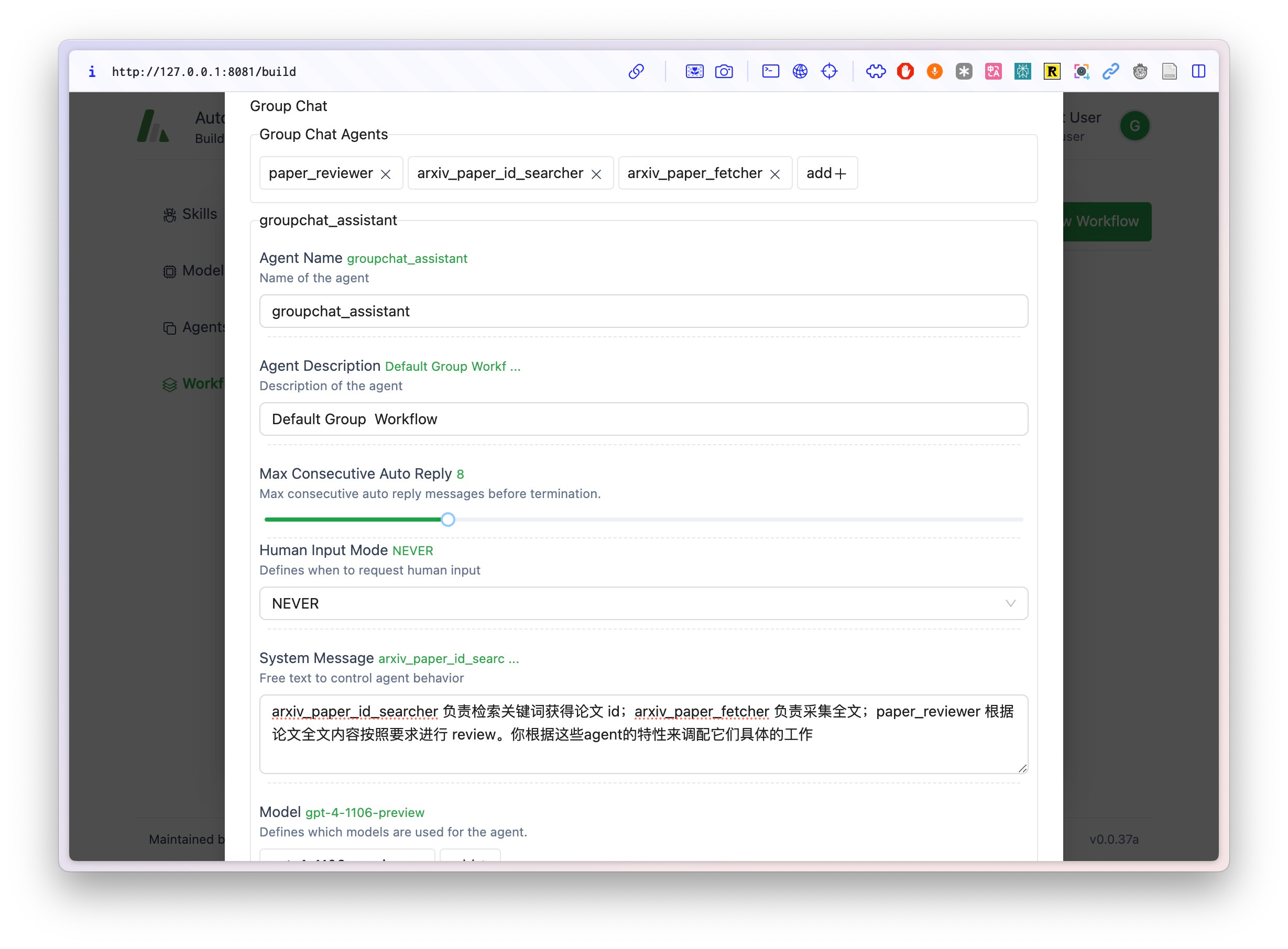Screen dimensions: 1288x949
Task: Toggle the split view sidebar icon
Action: point(1198,71)
